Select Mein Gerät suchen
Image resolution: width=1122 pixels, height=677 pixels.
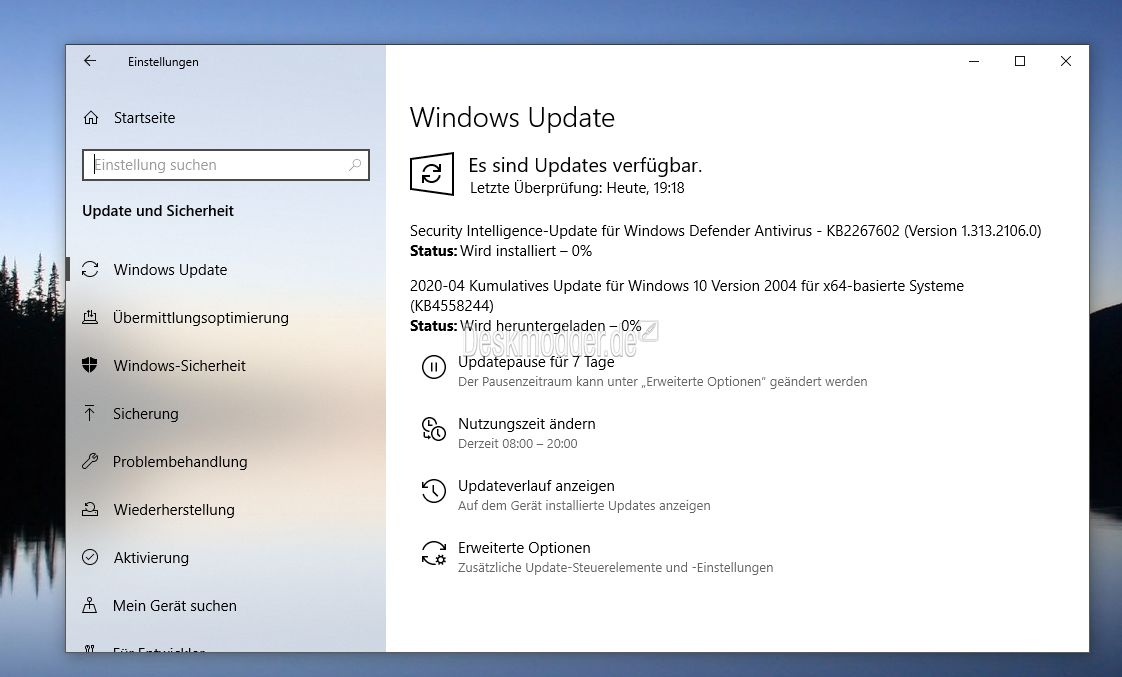tap(175, 605)
